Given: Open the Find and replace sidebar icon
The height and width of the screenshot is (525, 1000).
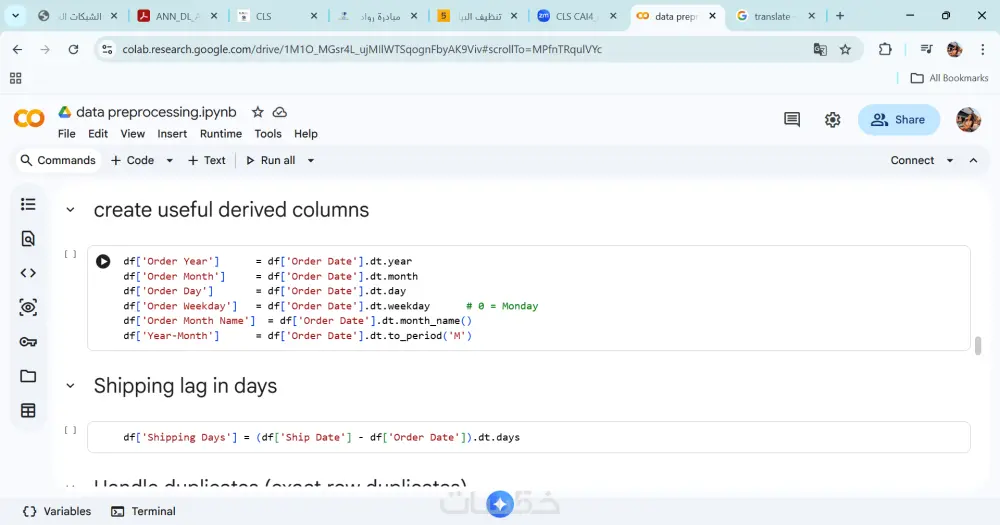Looking at the screenshot, I should (28, 239).
